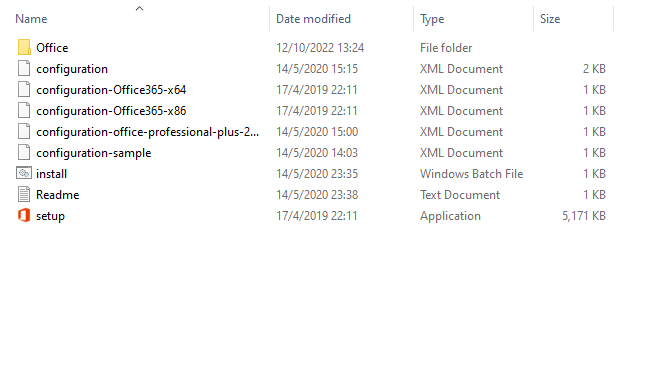Viewport: 666px width, 381px height.
Task: Click the configuration-sample file icon
Action: point(24,152)
